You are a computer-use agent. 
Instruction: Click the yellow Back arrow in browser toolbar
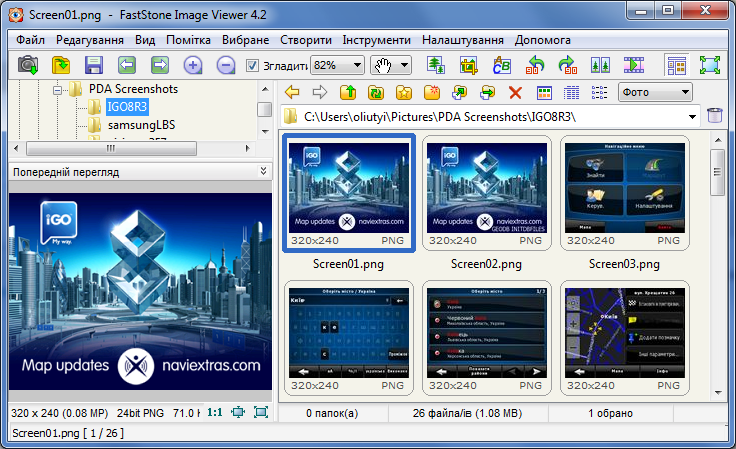coord(292,92)
